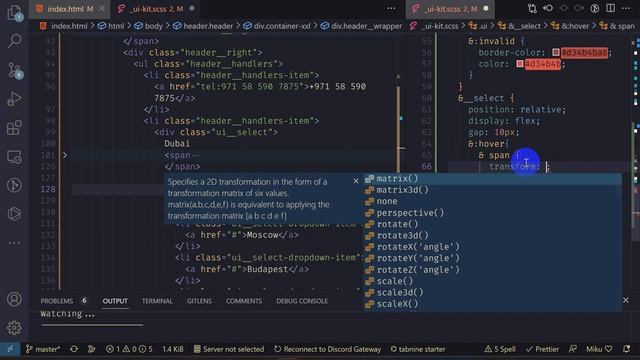The width and height of the screenshot is (640, 360).
Task: Click the remote window indicator in status bar
Action: [10, 349]
